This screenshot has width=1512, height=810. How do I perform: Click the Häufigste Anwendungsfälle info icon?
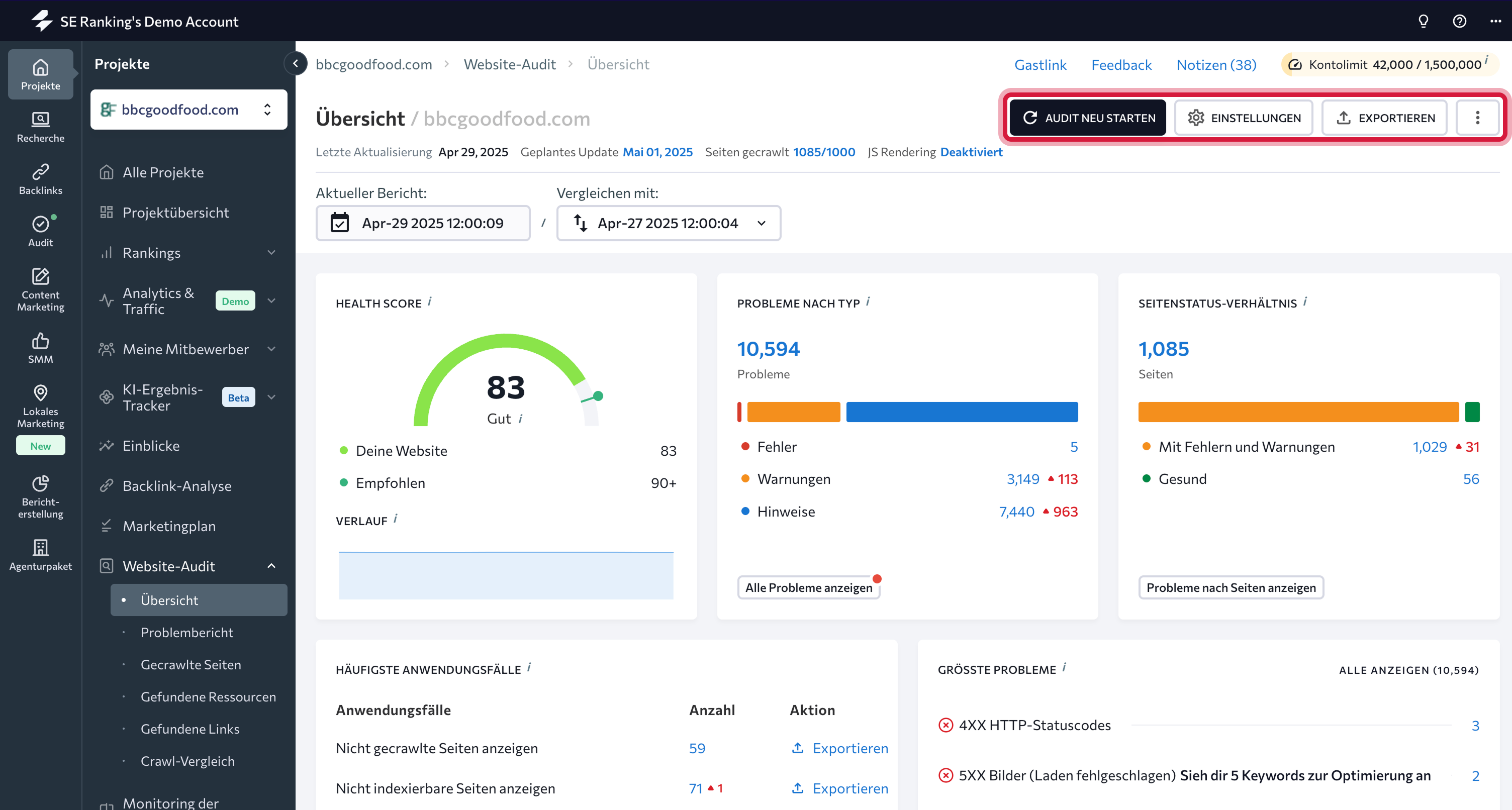[x=529, y=667]
